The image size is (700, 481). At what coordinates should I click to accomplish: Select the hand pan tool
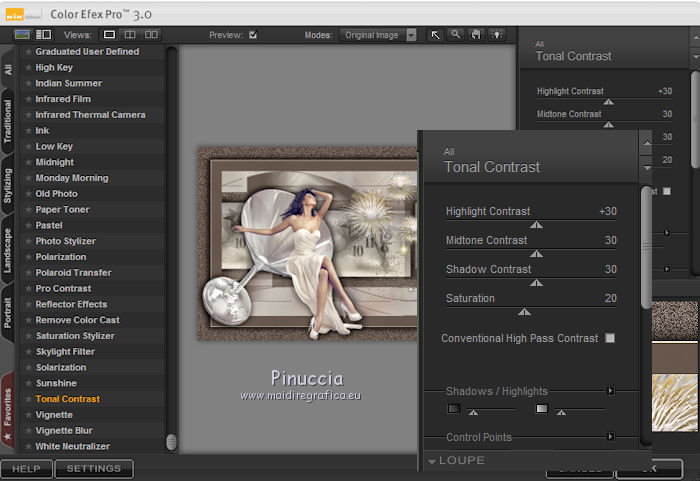(x=475, y=35)
